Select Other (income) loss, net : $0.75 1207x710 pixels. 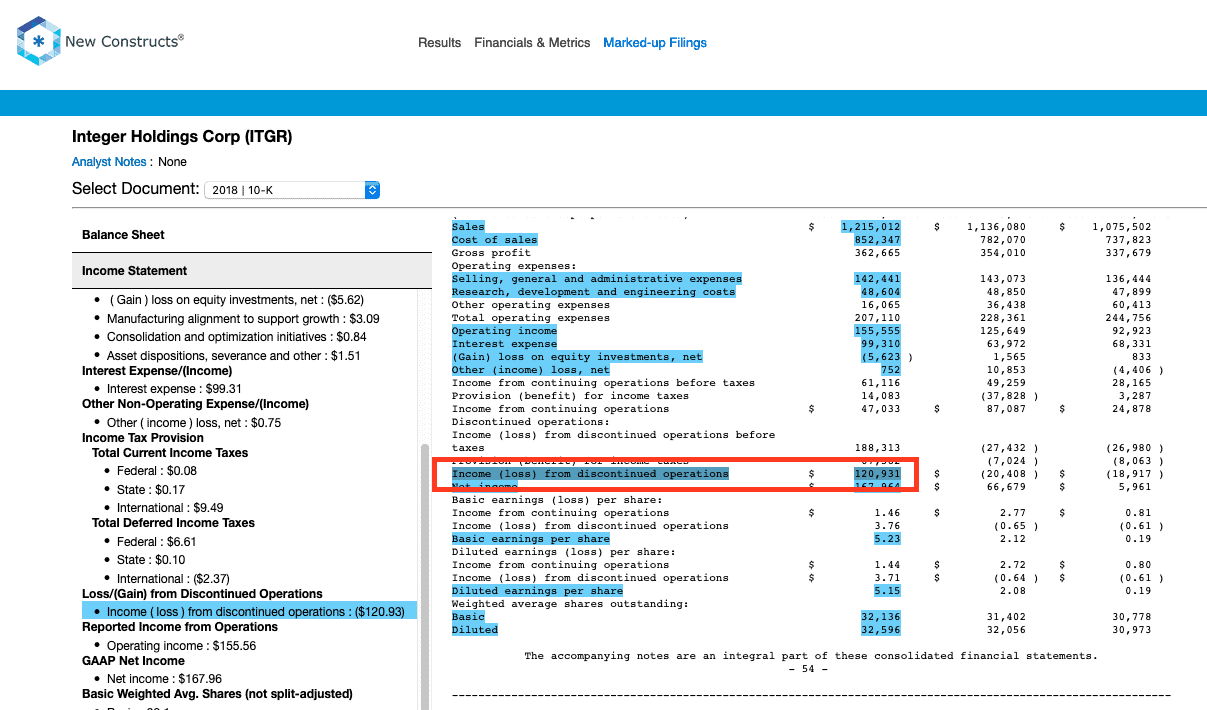click(x=194, y=422)
